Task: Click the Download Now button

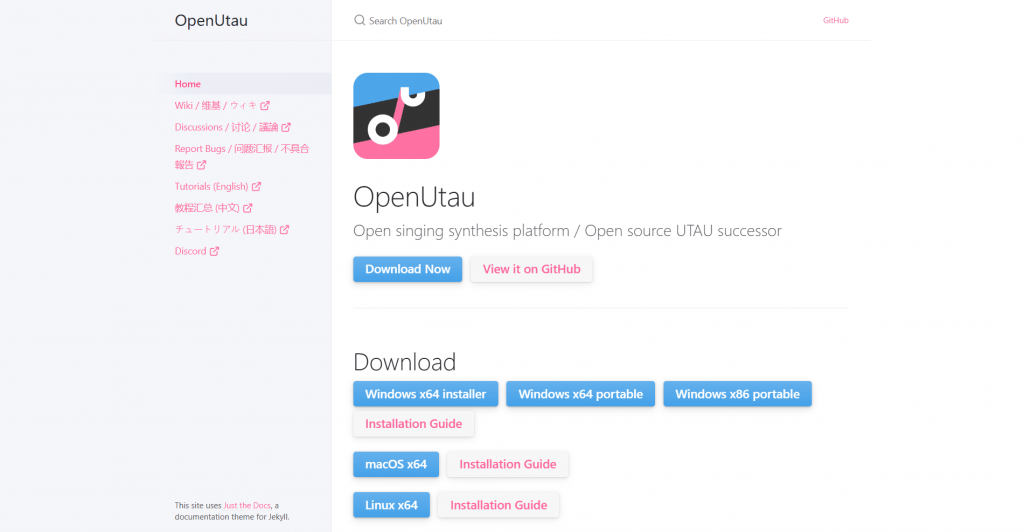Action: (408, 269)
